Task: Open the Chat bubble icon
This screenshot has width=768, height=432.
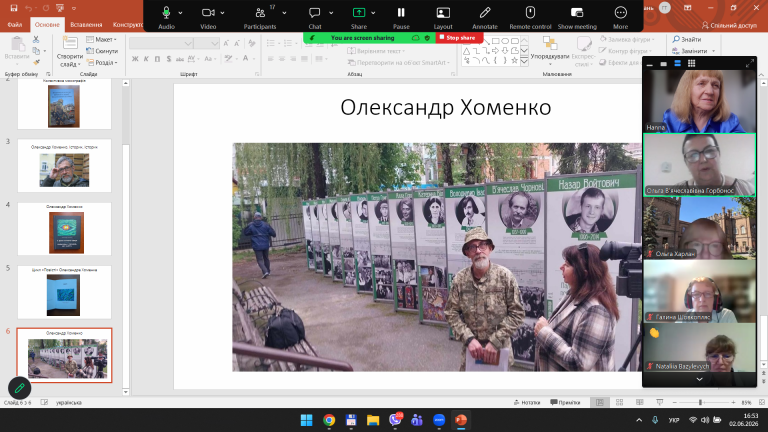Action: [x=314, y=13]
